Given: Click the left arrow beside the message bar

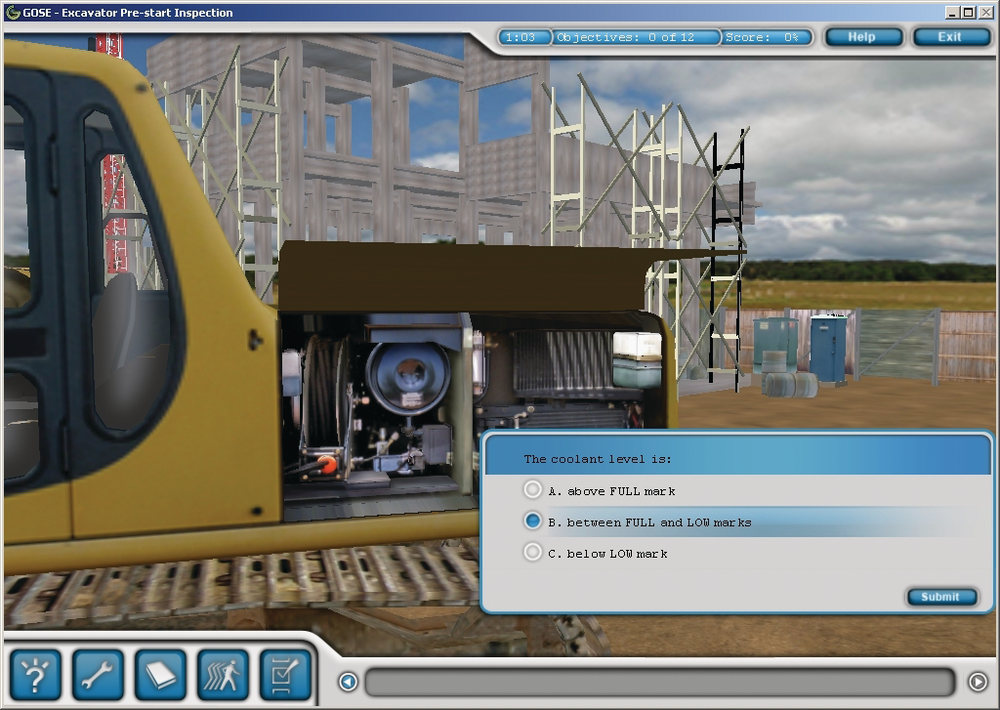Looking at the screenshot, I should (348, 682).
